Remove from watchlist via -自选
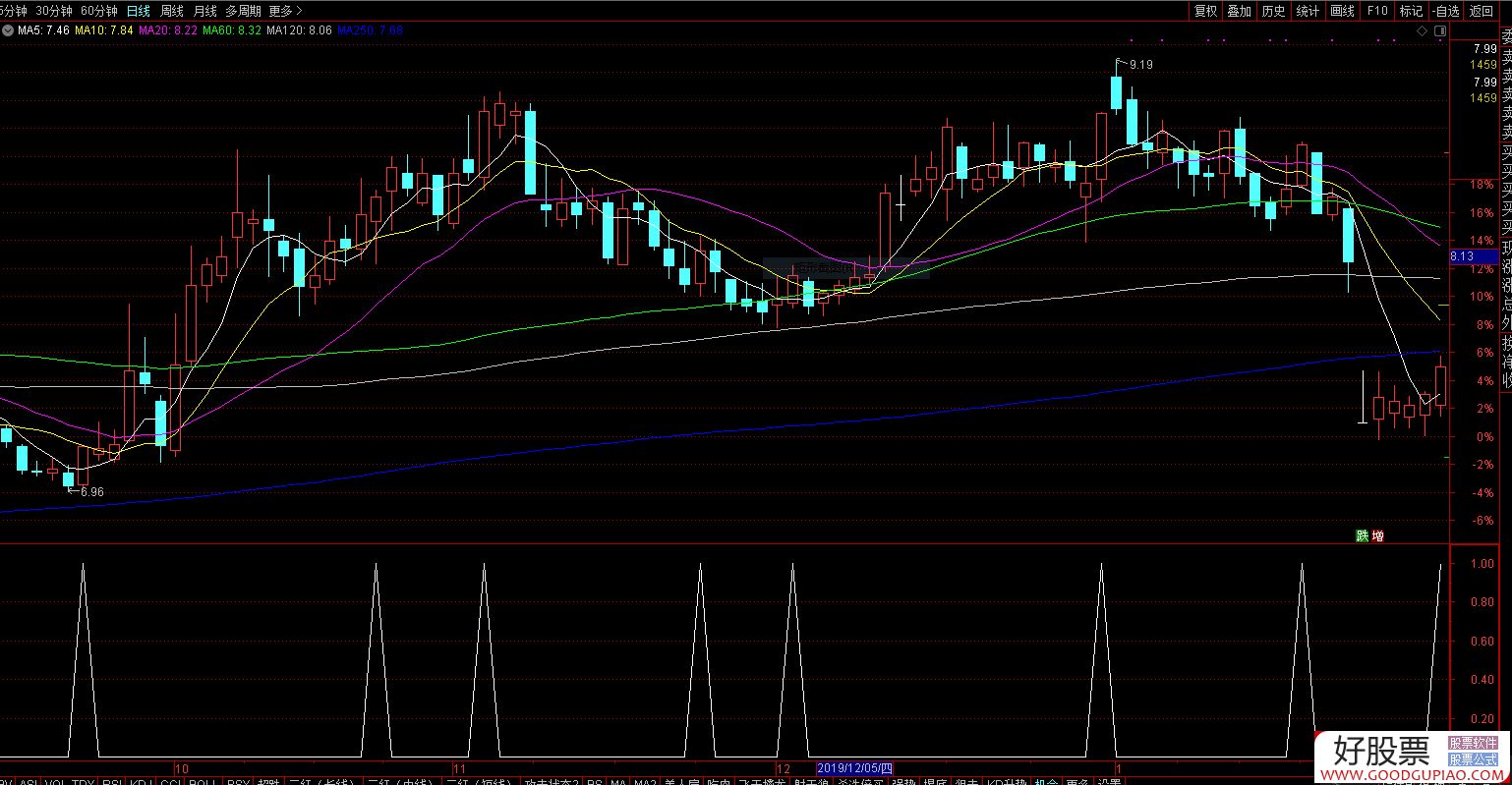This screenshot has height=785, width=1512. point(1445,11)
